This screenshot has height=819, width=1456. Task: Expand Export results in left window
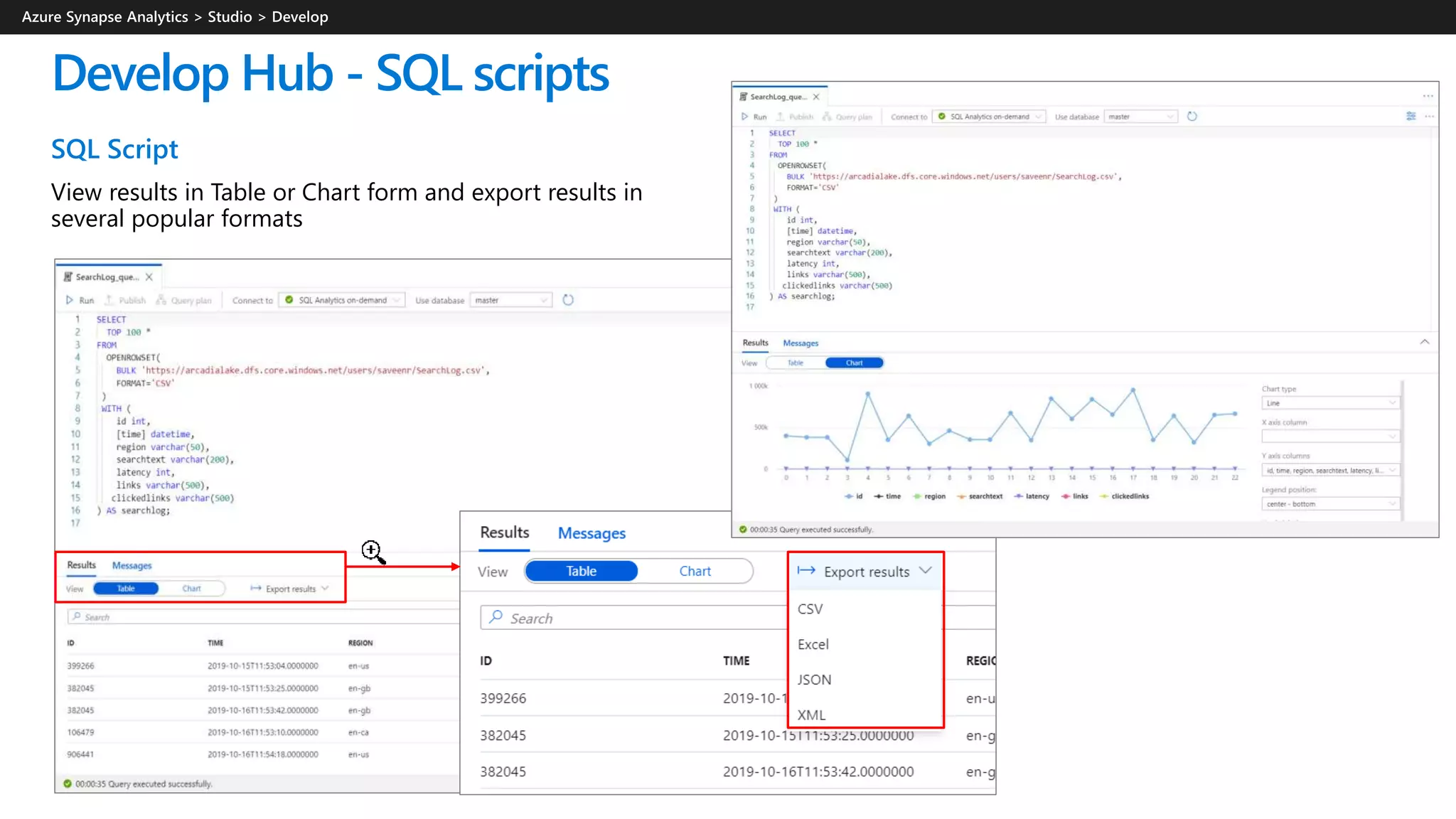click(x=289, y=589)
